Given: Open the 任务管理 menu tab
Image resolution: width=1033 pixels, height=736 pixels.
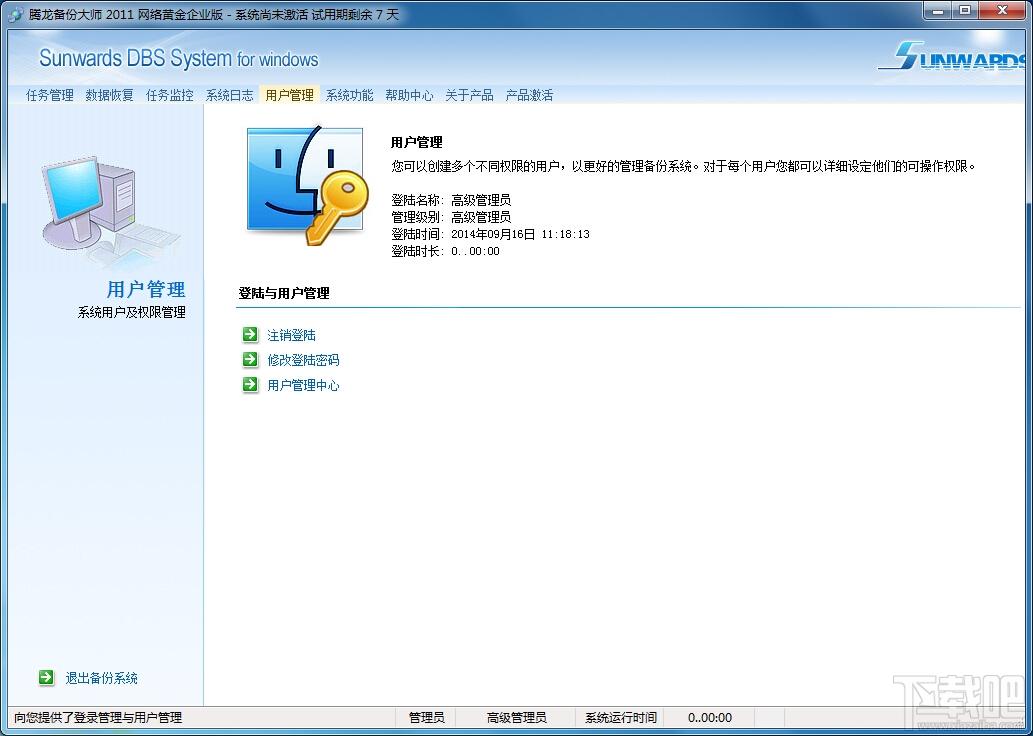Looking at the screenshot, I should (49, 95).
